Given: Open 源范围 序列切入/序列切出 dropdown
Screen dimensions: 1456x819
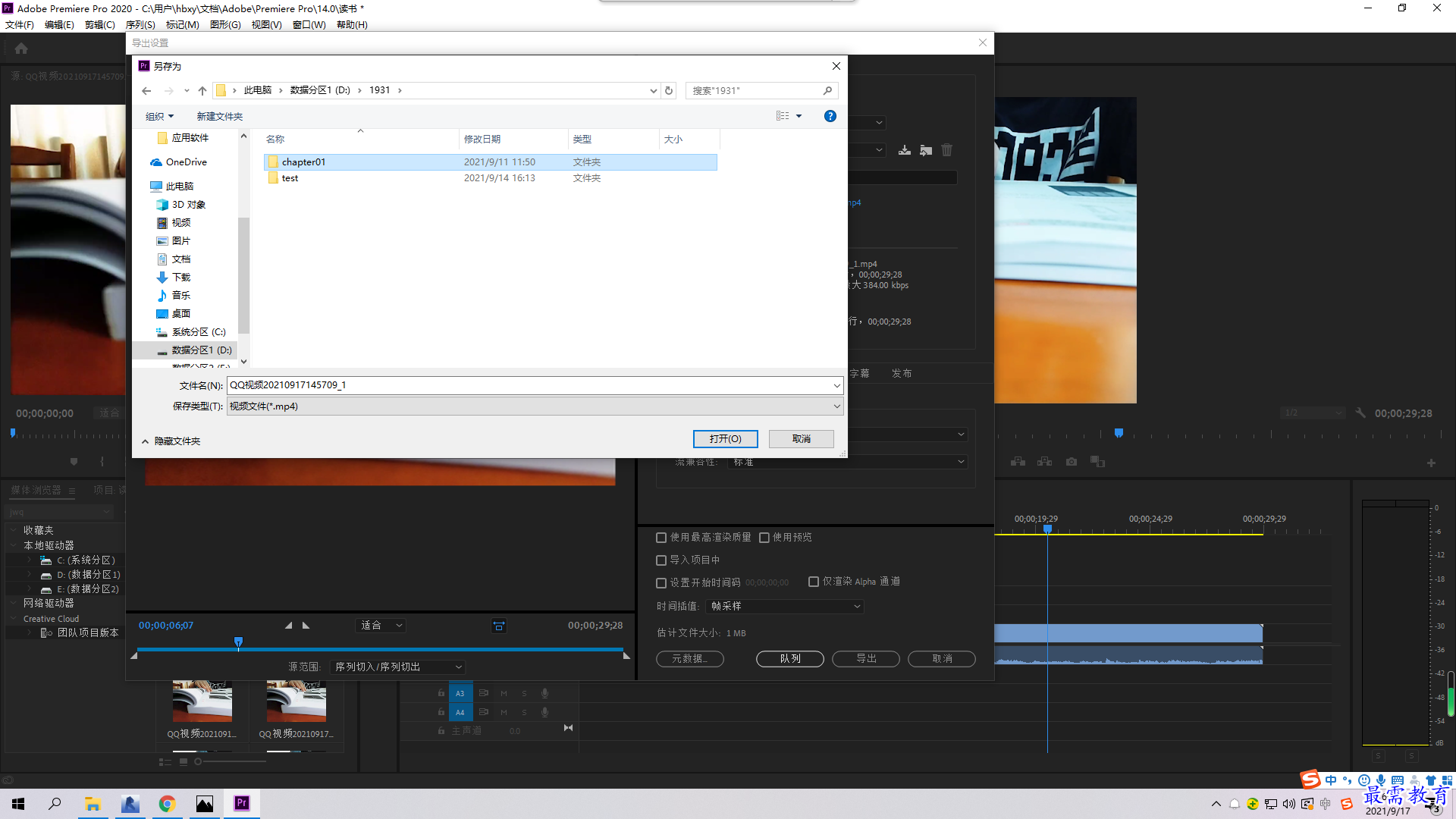Looking at the screenshot, I should click(x=397, y=667).
